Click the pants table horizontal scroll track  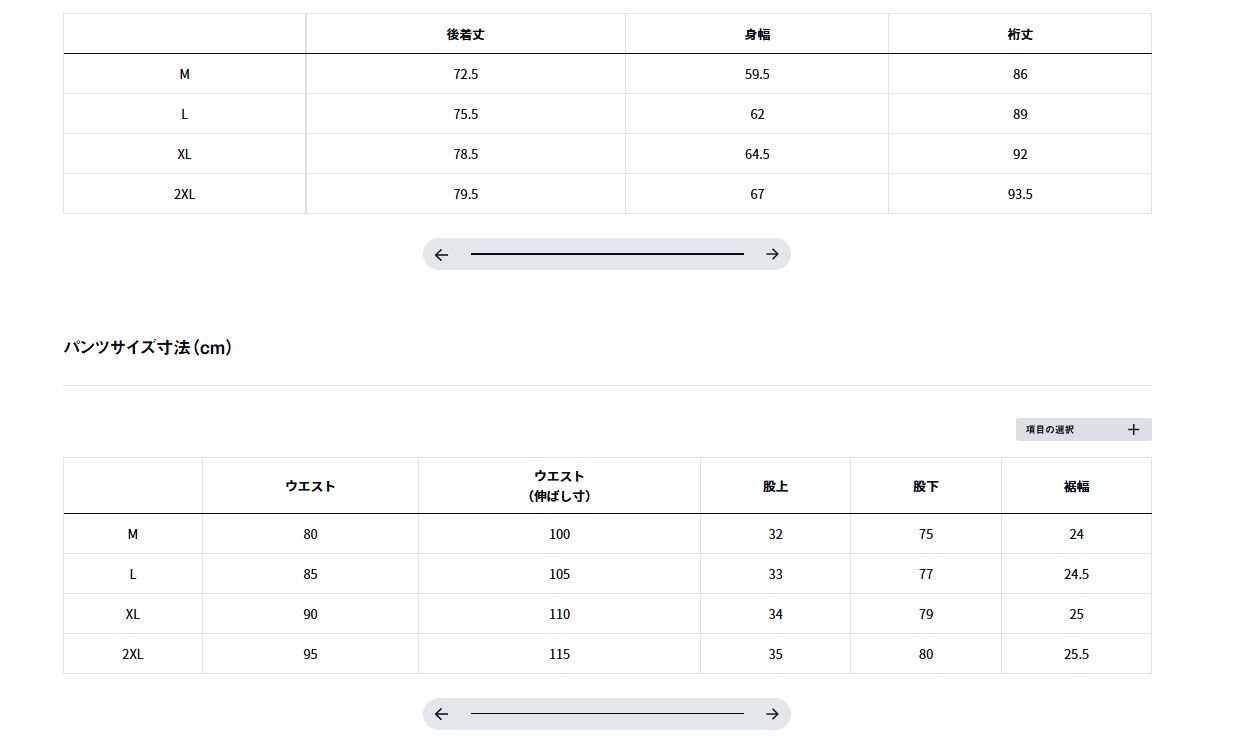pos(607,714)
